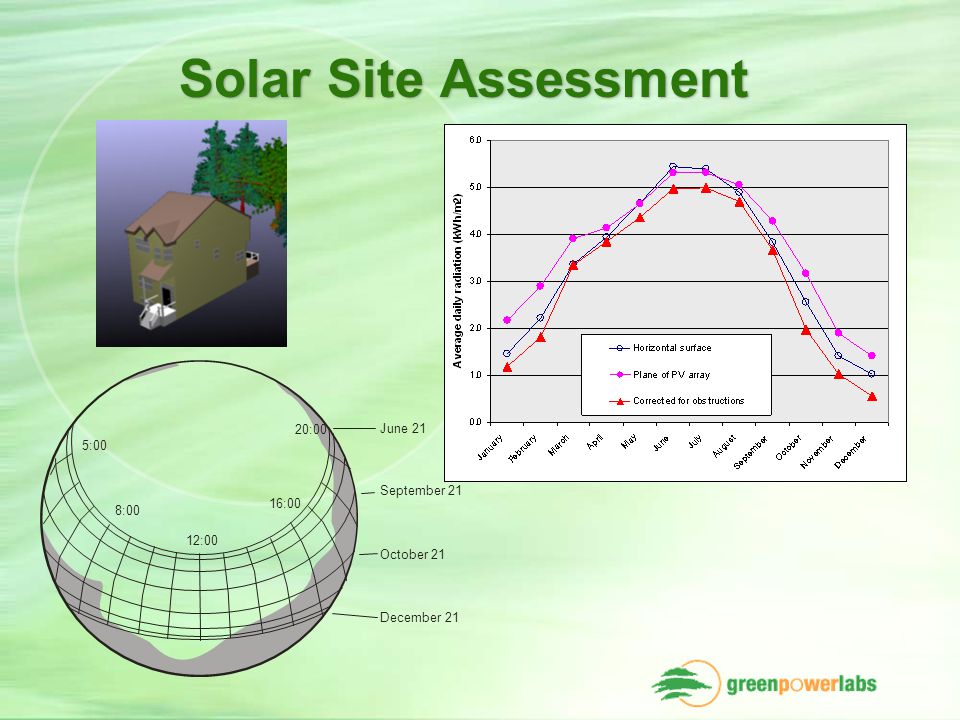
Task: Click the 6.0 y-axis value
Action: point(476,140)
